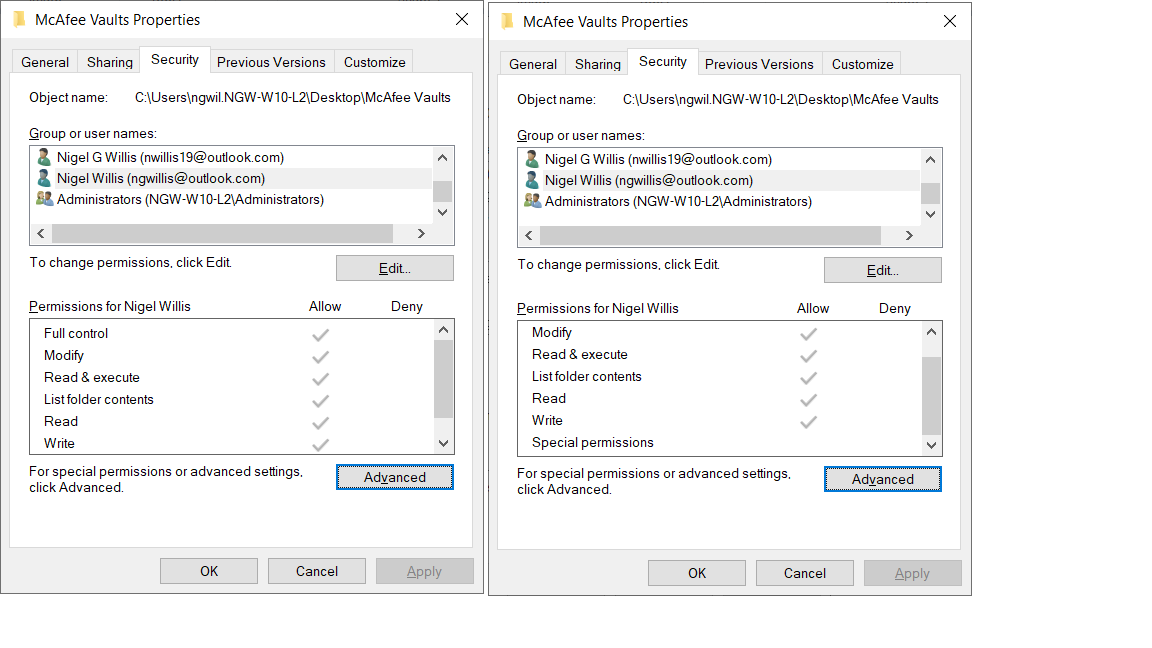Switch to Security tab in left window
This screenshot has height=648, width=1152.
point(175,60)
